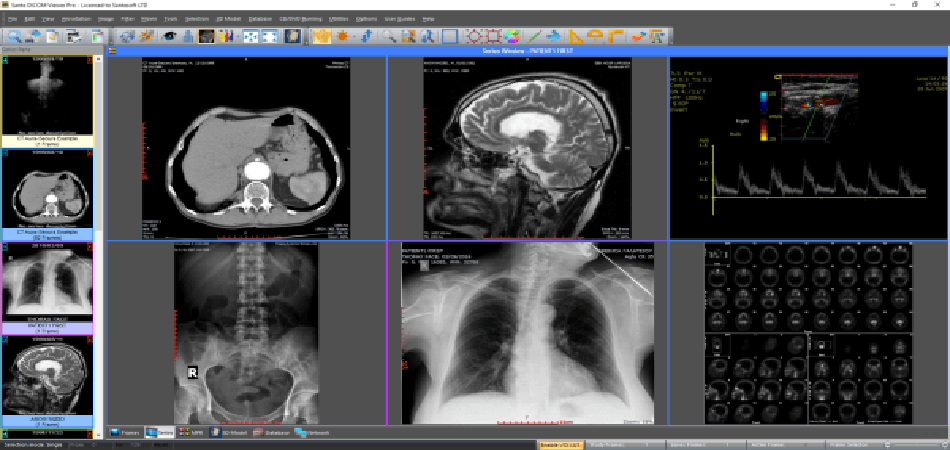
Task: Pick the line measurement tool
Action: point(534,37)
